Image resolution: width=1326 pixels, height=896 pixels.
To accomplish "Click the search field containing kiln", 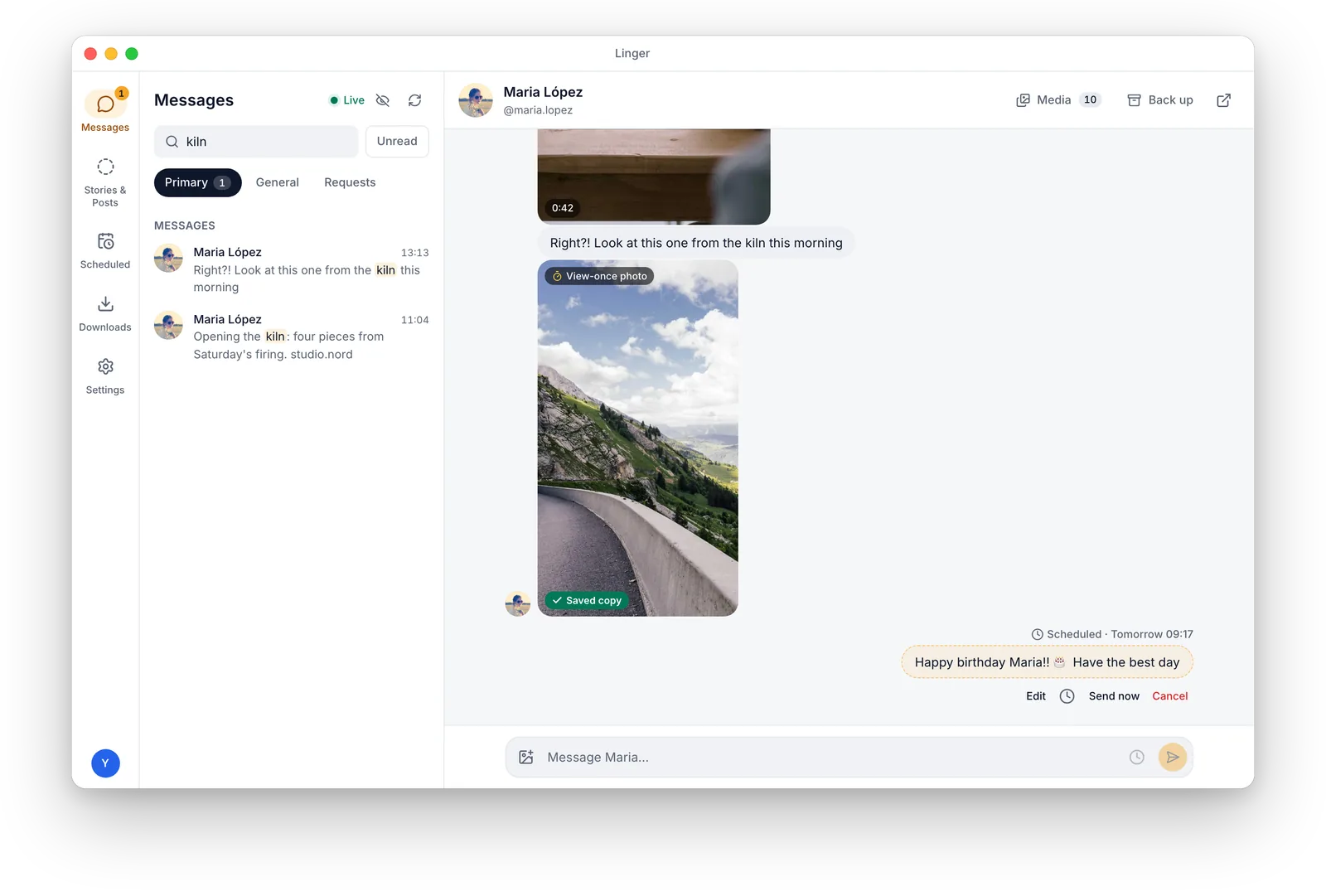I will (x=256, y=142).
